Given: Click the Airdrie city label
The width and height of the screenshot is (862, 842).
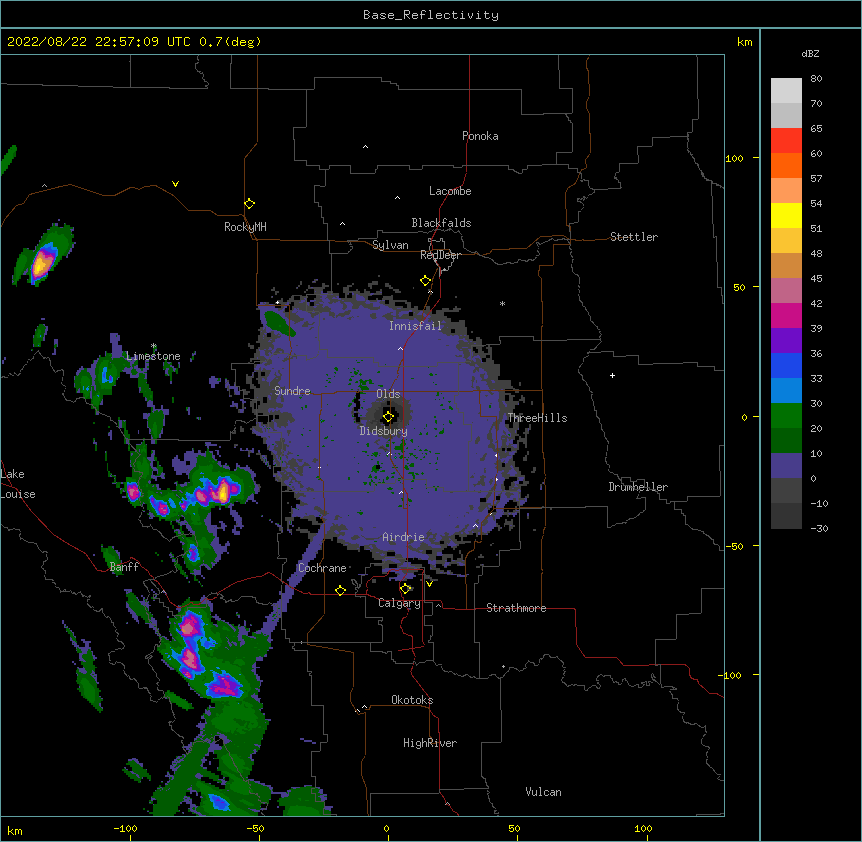Looking at the screenshot, I should point(403,537).
